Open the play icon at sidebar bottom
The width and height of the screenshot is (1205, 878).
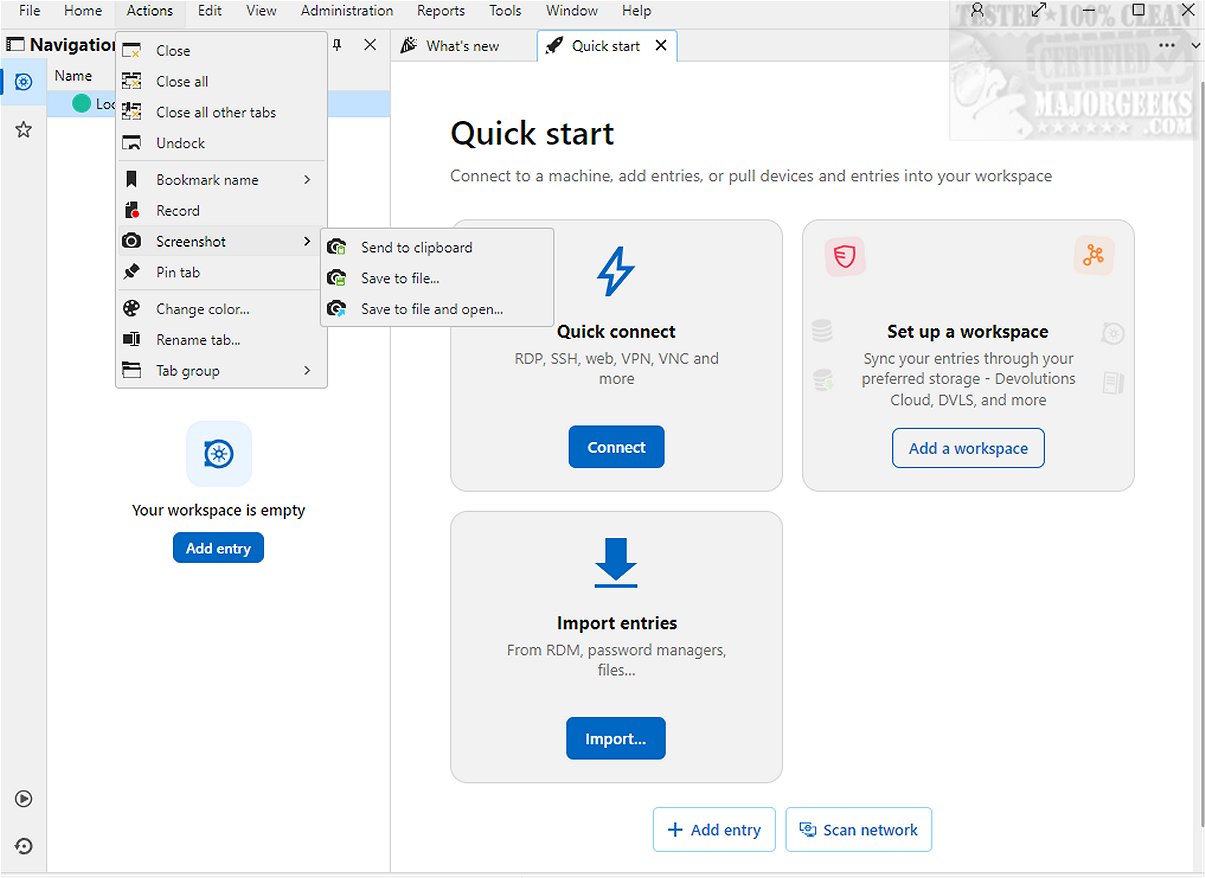point(23,799)
